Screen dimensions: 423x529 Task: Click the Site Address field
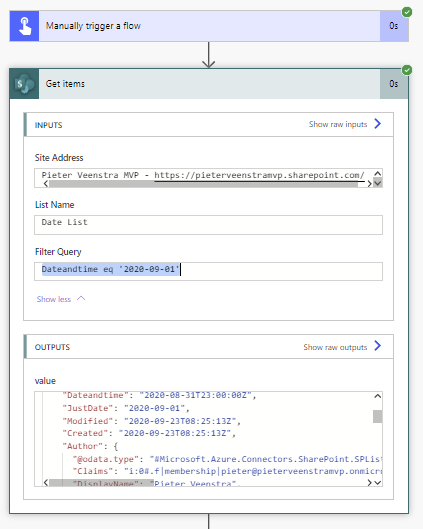tap(208, 178)
